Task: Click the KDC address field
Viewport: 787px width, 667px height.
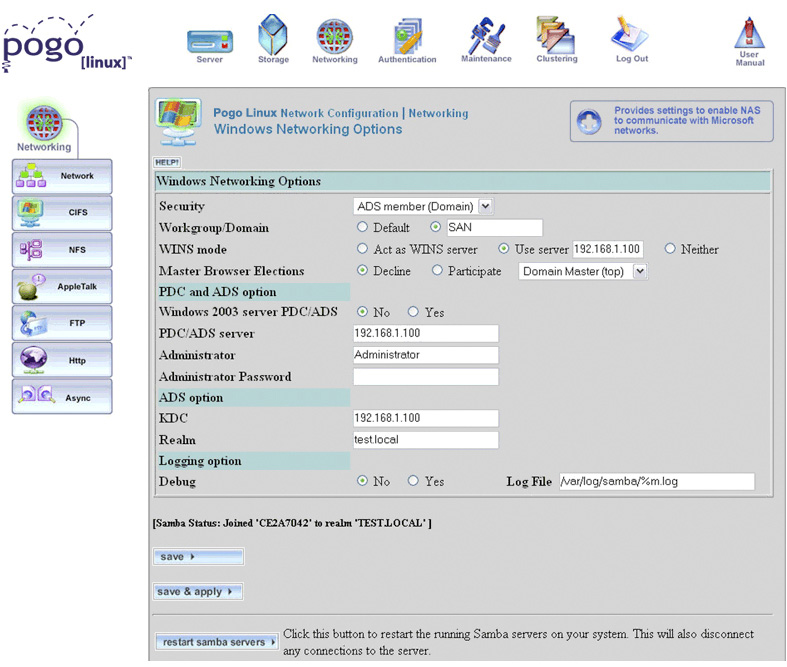Action: coord(426,418)
